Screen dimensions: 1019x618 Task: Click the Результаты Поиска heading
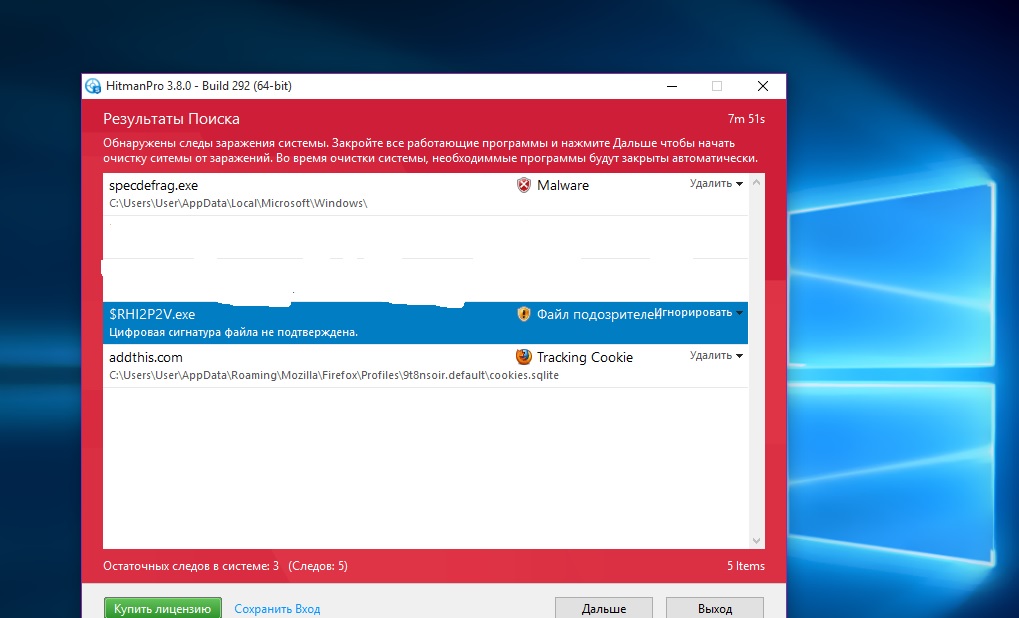tap(171, 119)
